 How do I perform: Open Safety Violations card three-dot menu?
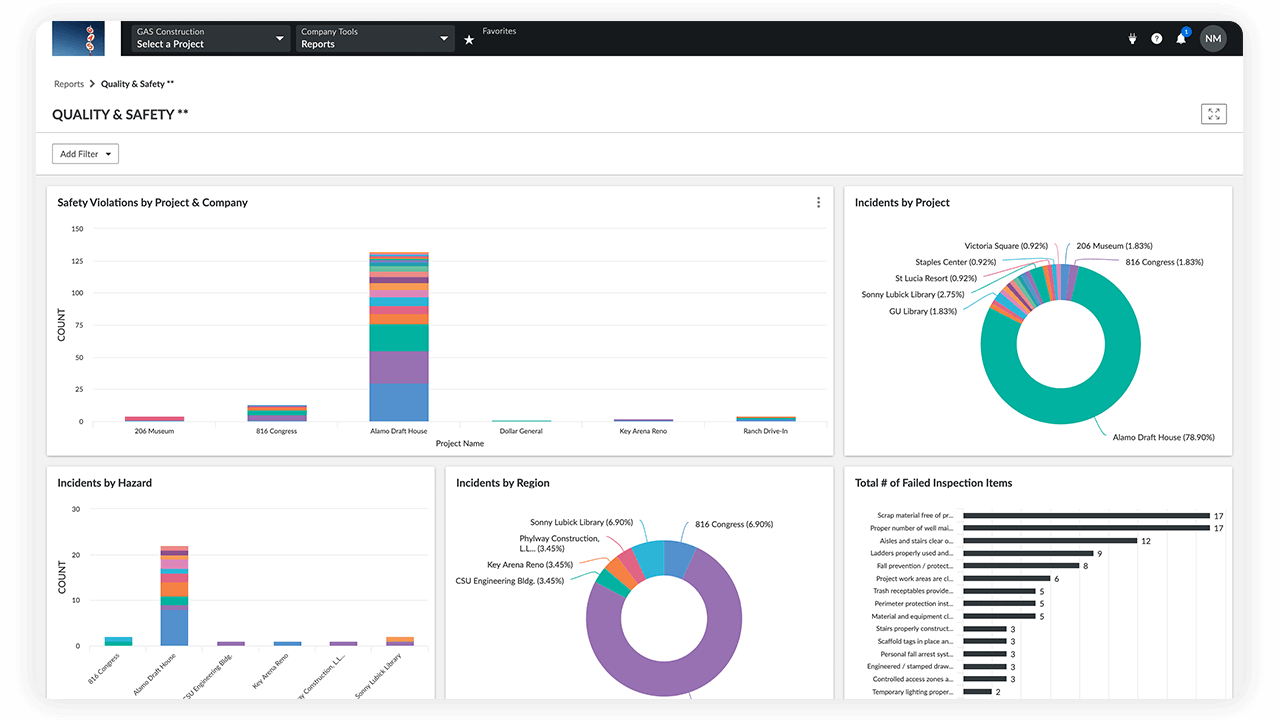pyautogui.click(x=818, y=202)
